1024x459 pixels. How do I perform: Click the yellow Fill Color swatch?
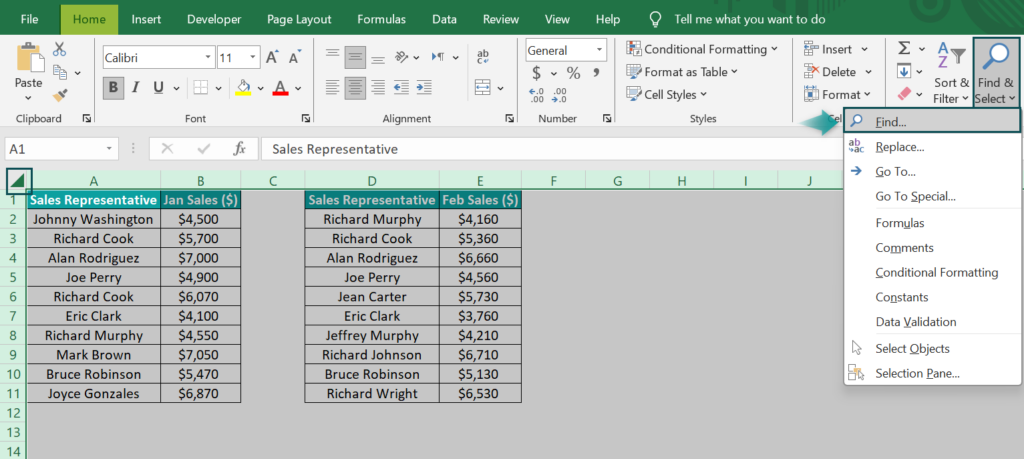click(242, 88)
